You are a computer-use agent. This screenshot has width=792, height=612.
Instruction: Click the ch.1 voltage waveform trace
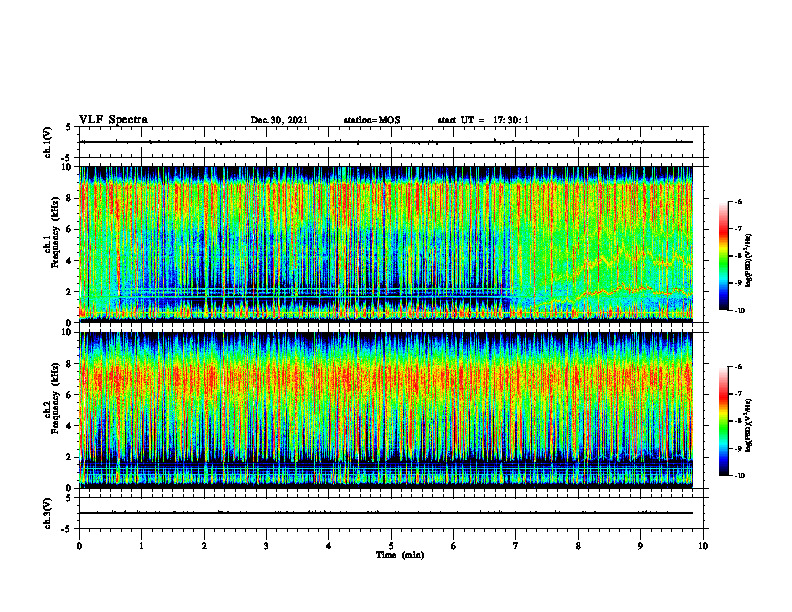pos(385,142)
